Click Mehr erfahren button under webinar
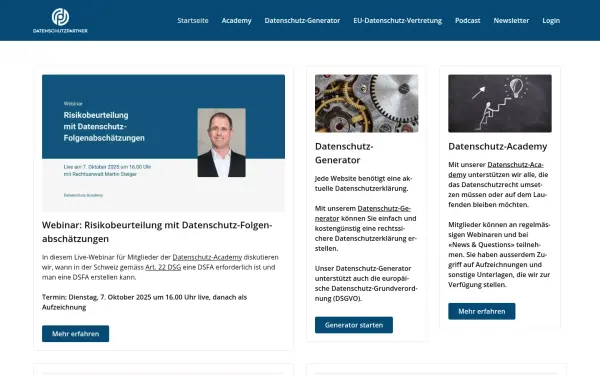This screenshot has height=375, width=600. [75, 334]
